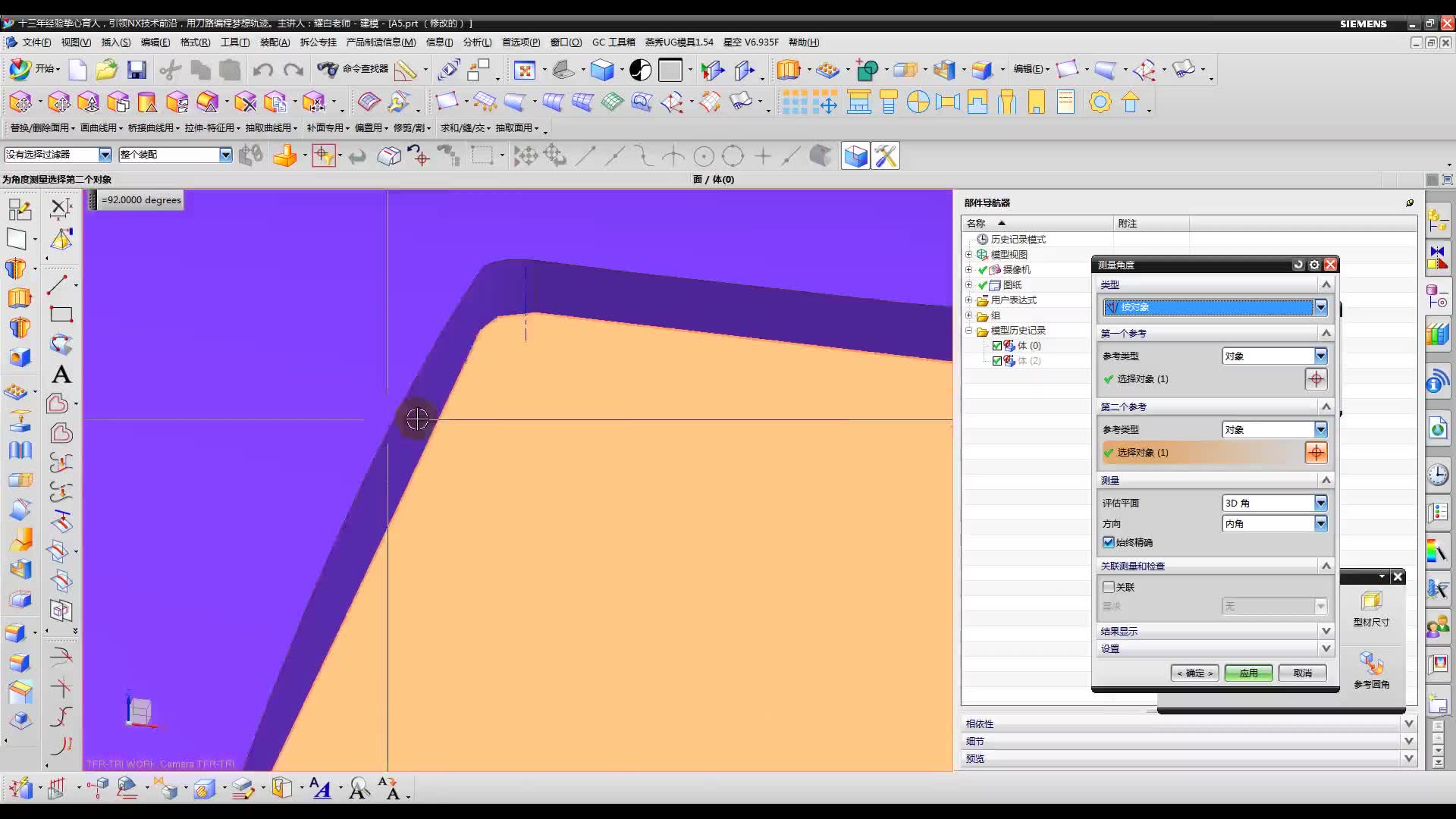
Task: Select the text tool letter A icon
Action: click(61, 375)
